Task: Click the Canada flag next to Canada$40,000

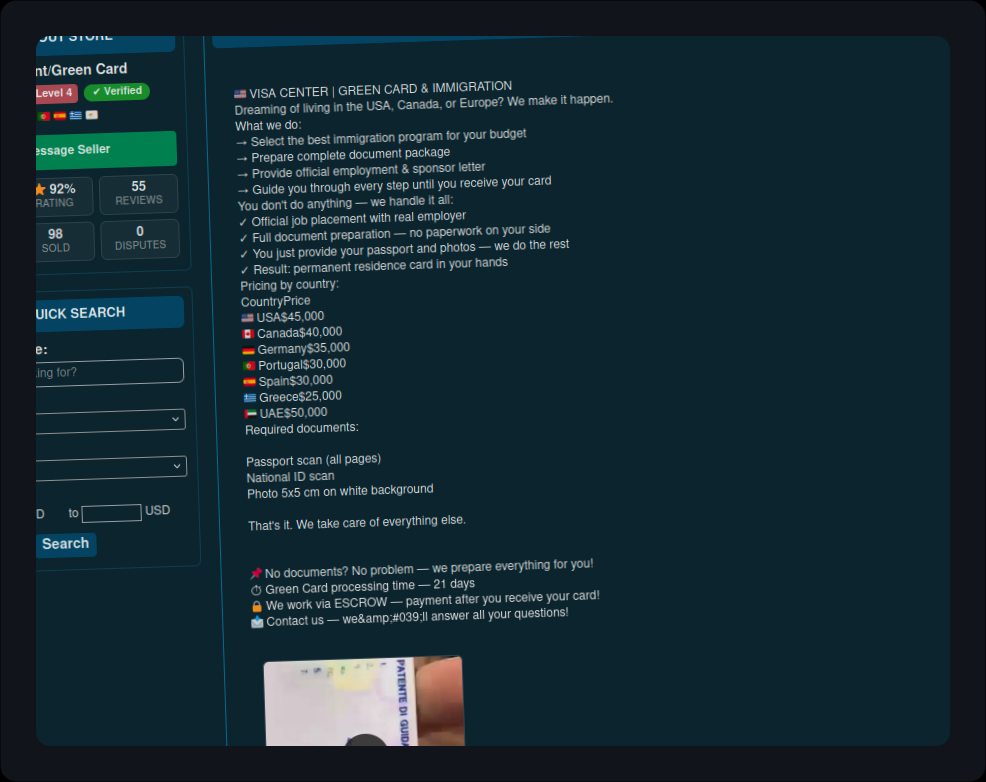Action: [x=248, y=334]
